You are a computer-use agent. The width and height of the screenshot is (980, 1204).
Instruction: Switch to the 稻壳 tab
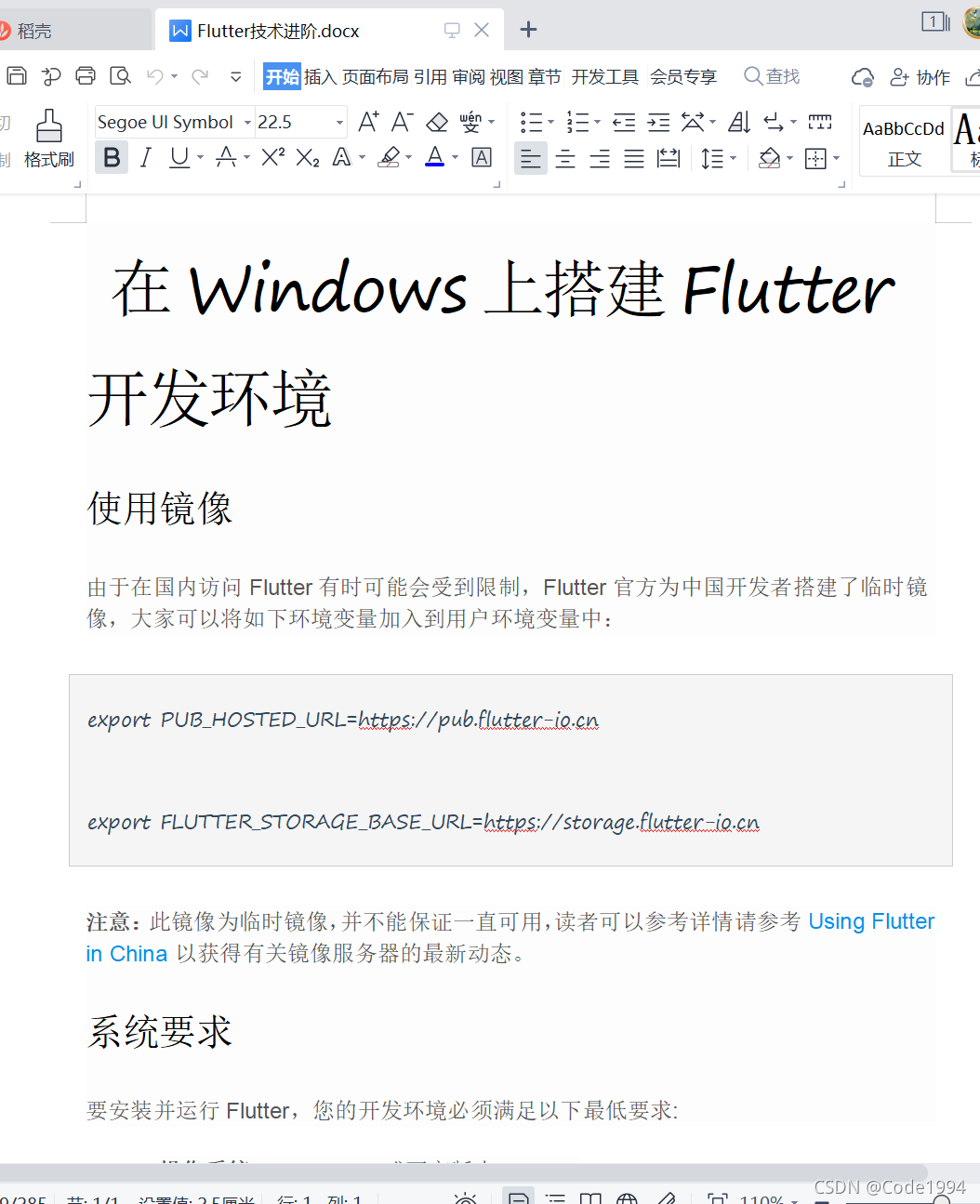(x=34, y=31)
